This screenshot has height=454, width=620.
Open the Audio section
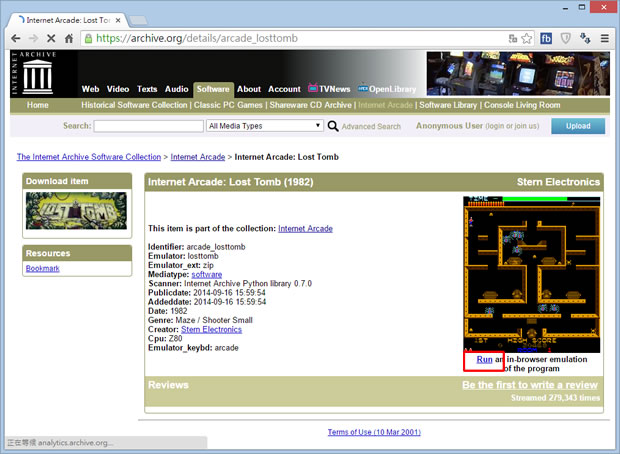pyautogui.click(x=176, y=89)
